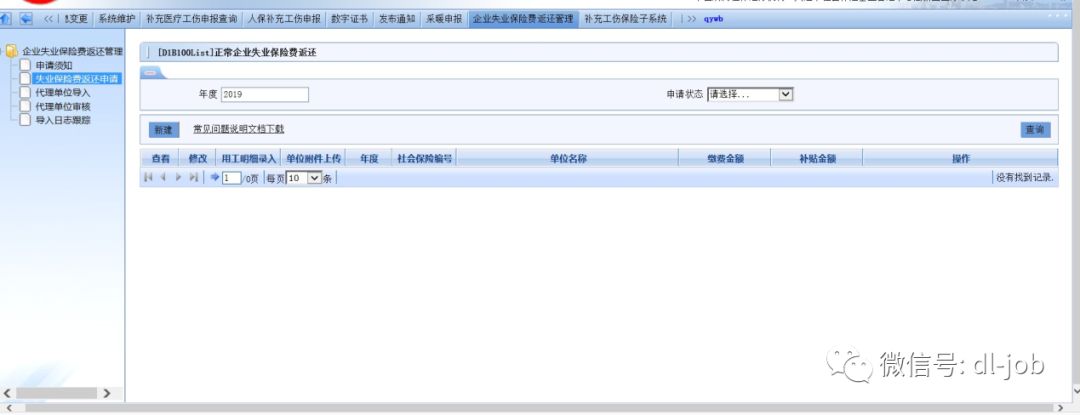The width and height of the screenshot is (1080, 415).
Task: Click page icon beside 导入日志跟踪
Action: 25,120
